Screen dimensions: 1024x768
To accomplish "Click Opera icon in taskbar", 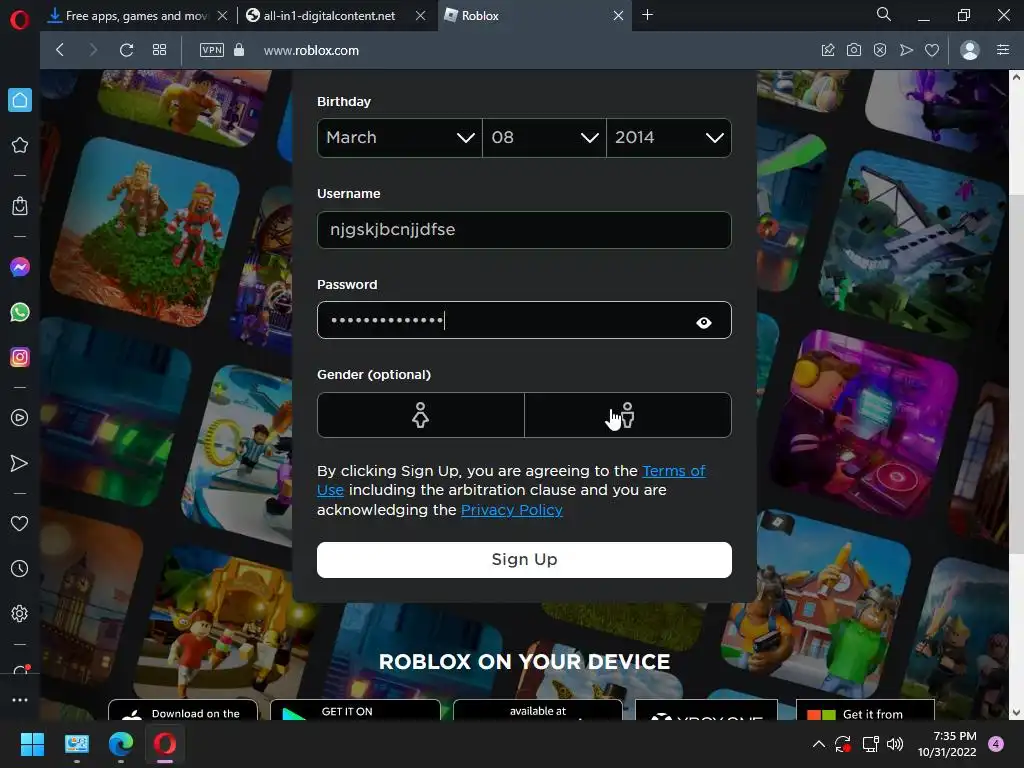I will (x=165, y=744).
